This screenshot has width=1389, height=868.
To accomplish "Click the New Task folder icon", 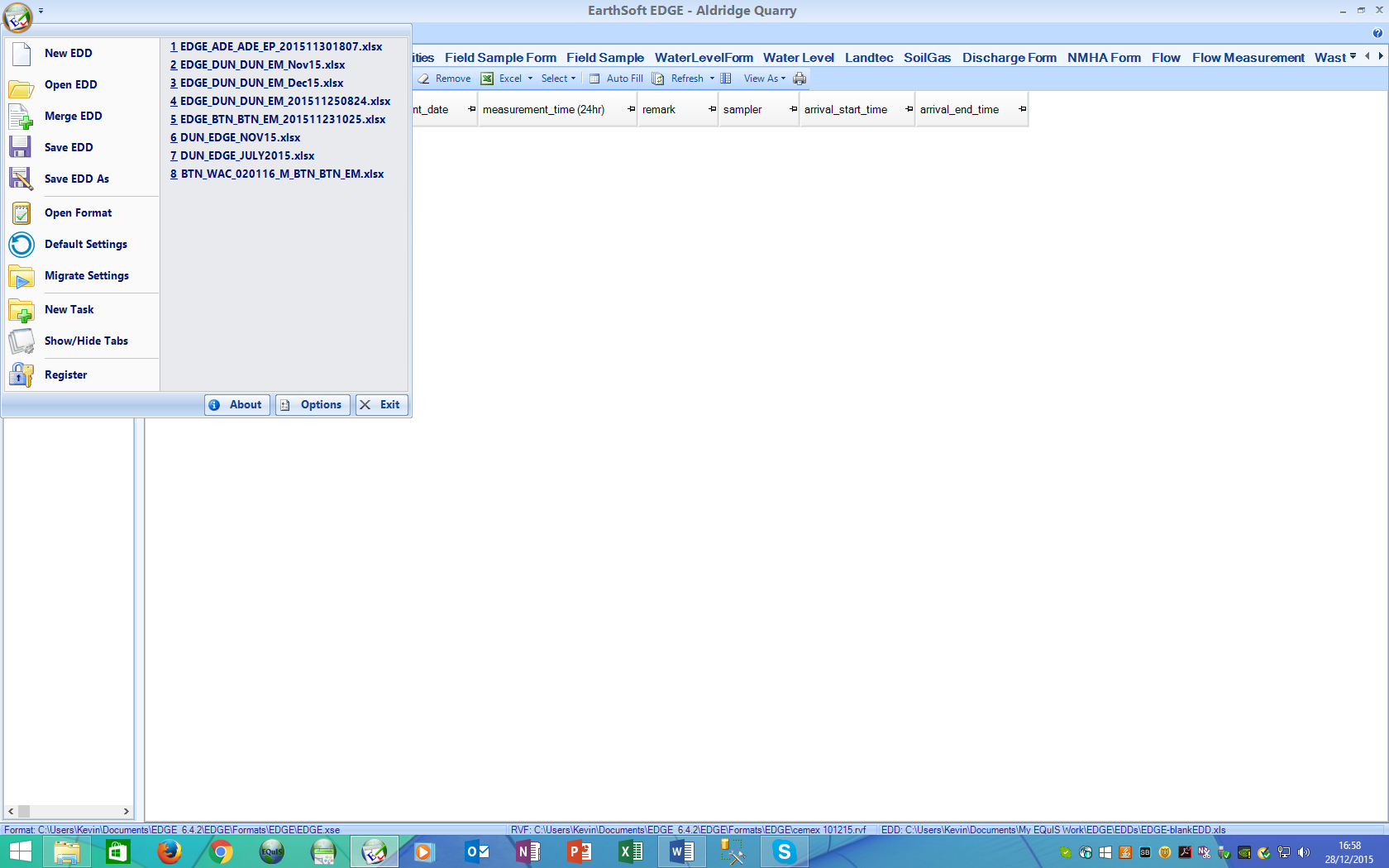I will 21,310.
